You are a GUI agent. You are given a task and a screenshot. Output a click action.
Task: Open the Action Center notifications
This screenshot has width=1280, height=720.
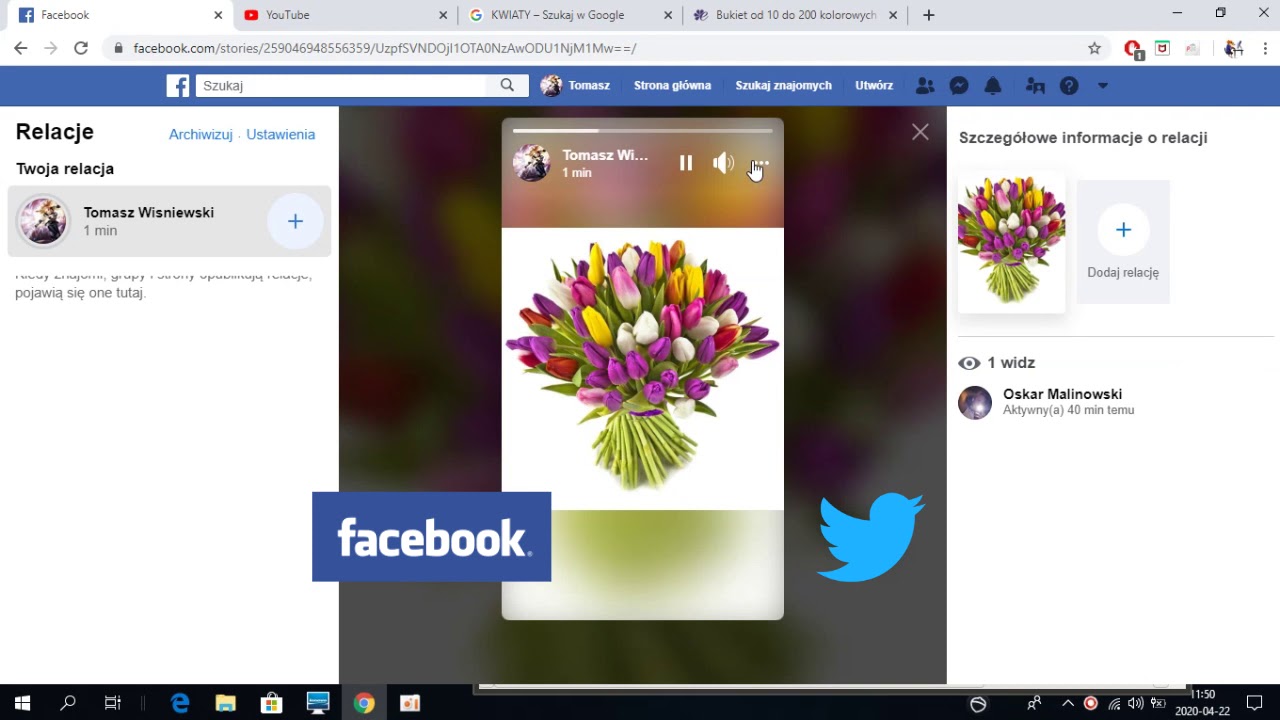tap(1255, 703)
